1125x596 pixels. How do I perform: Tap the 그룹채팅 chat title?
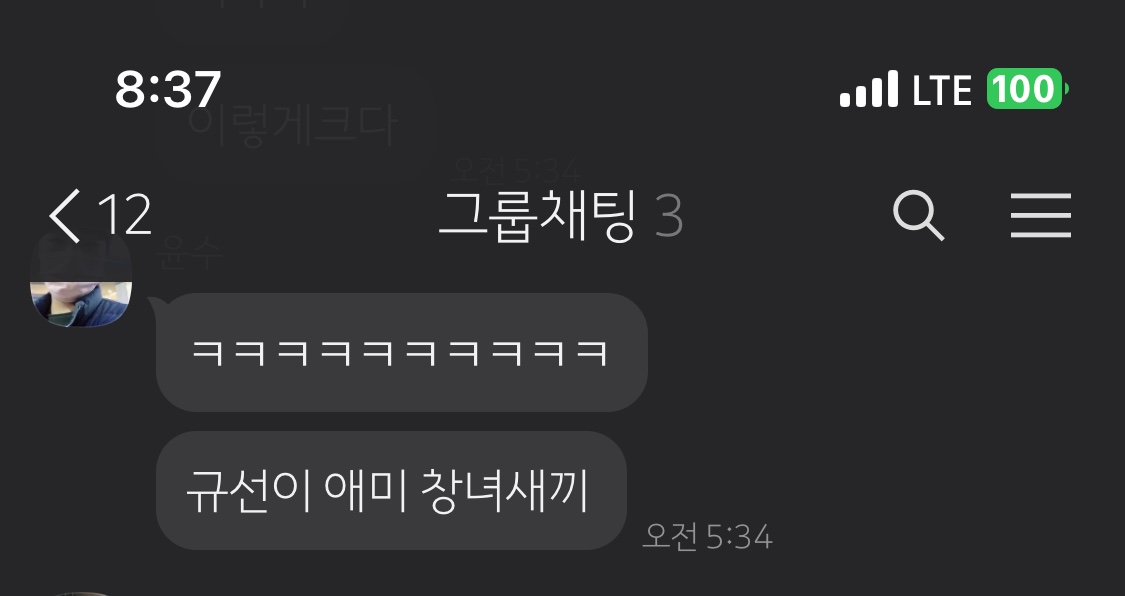[x=537, y=215]
